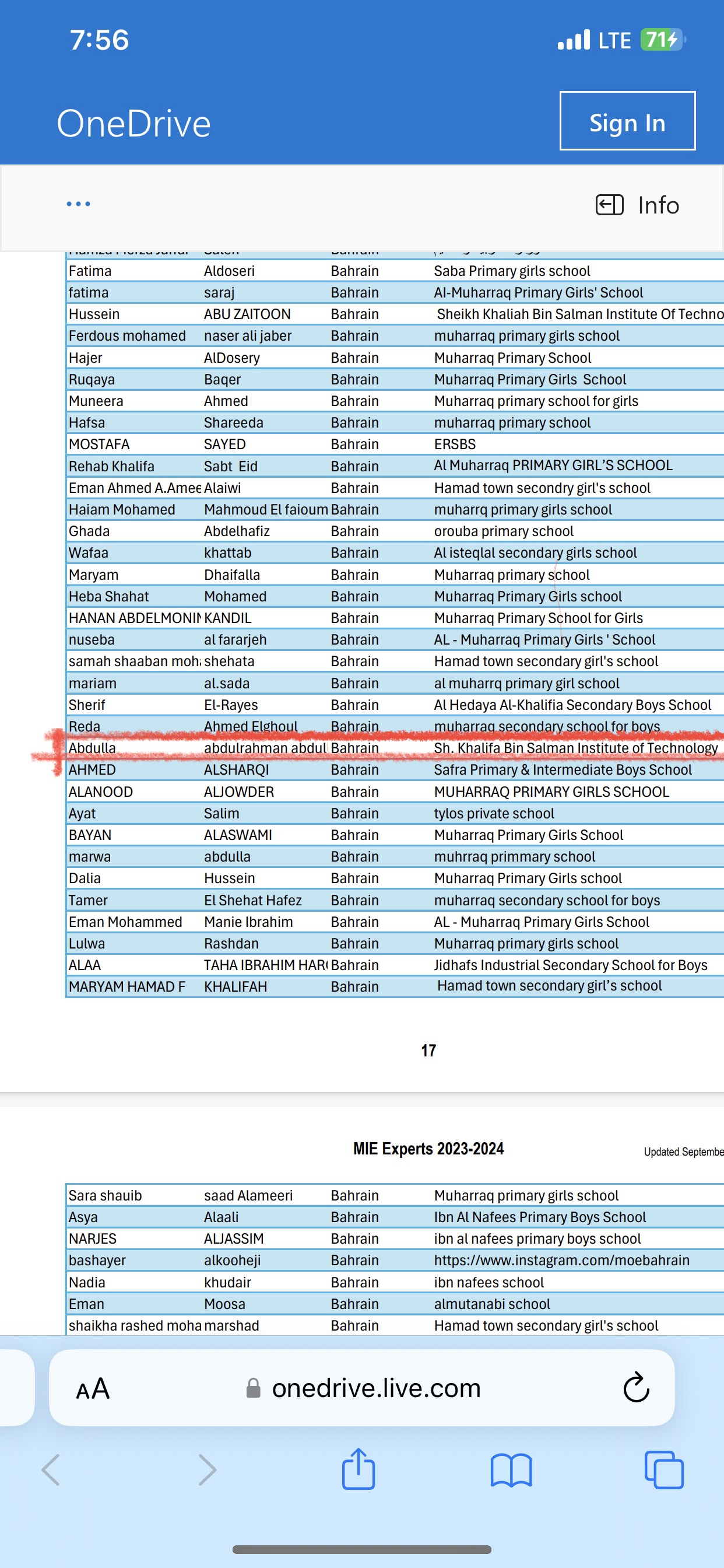The height and width of the screenshot is (1568, 724).
Task: Select 'Alaiwi' surname cell
Action: [222, 488]
